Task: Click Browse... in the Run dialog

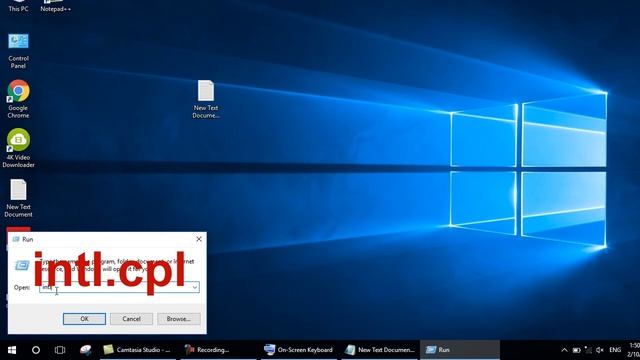Action: point(179,319)
